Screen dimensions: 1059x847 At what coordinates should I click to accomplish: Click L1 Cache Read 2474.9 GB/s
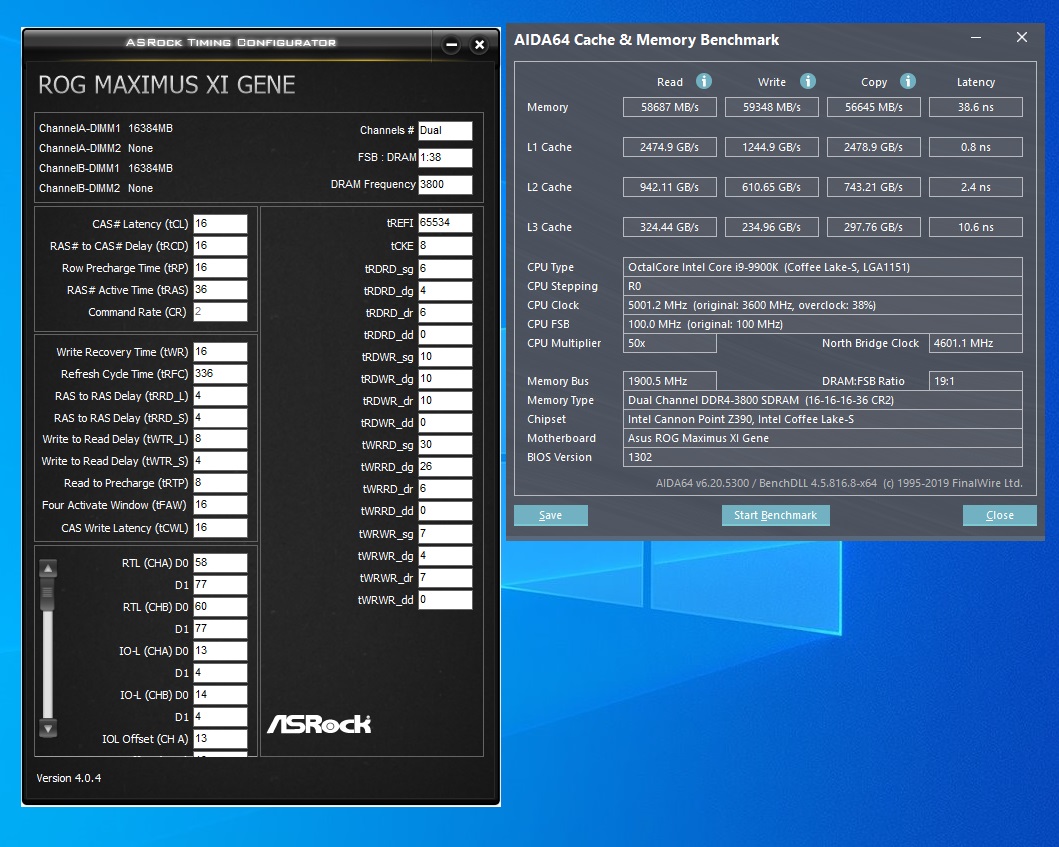(669, 147)
